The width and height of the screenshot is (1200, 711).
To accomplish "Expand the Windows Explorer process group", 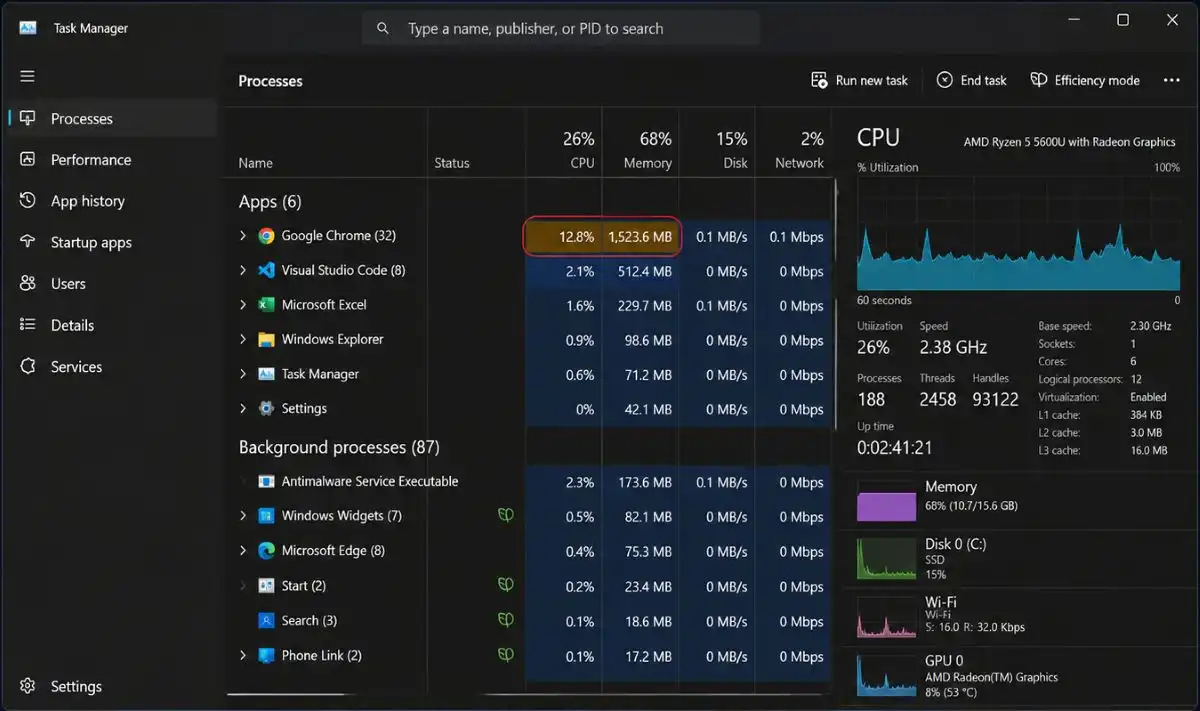I will click(x=242, y=339).
